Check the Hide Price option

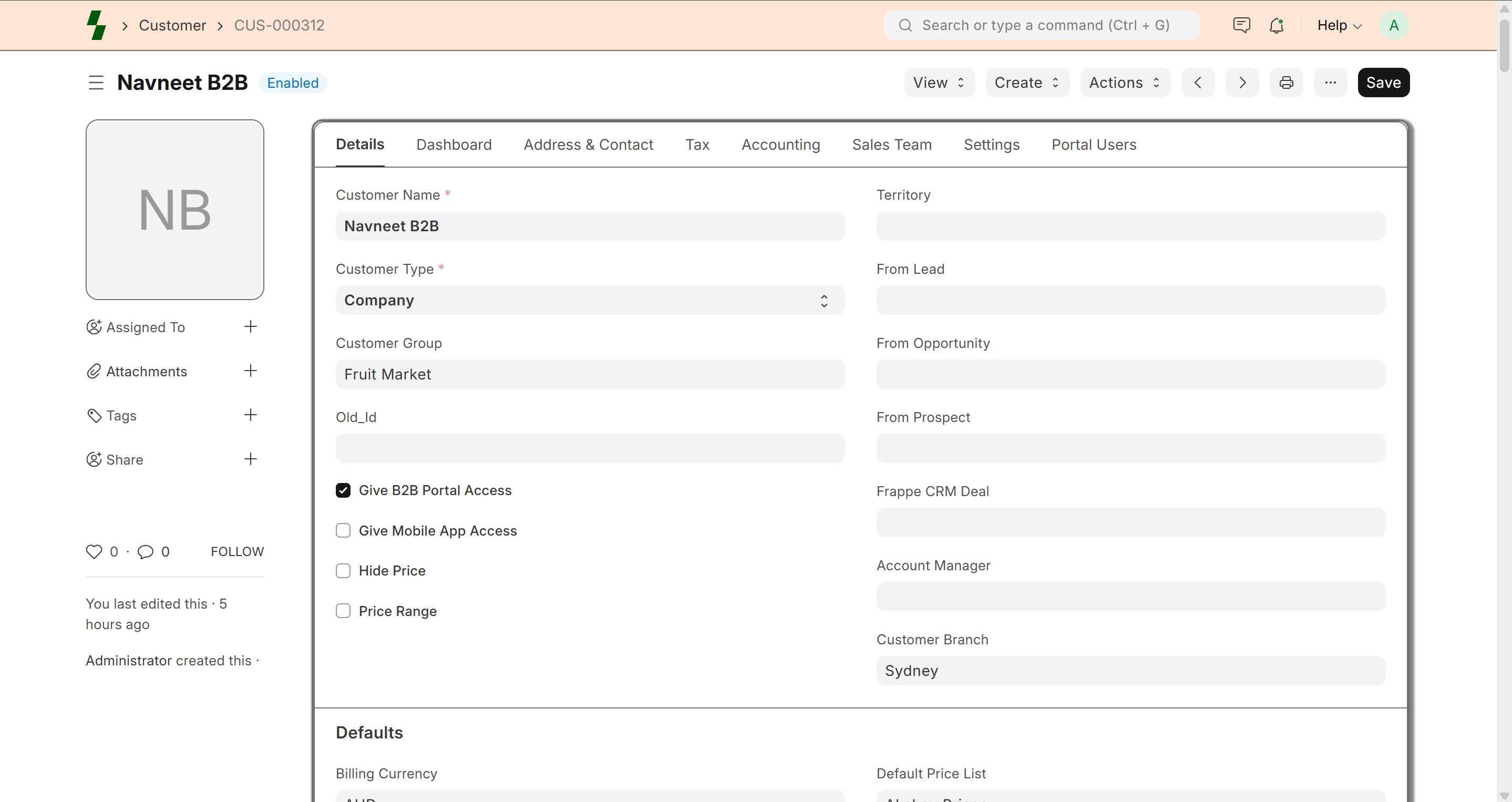[x=343, y=571]
